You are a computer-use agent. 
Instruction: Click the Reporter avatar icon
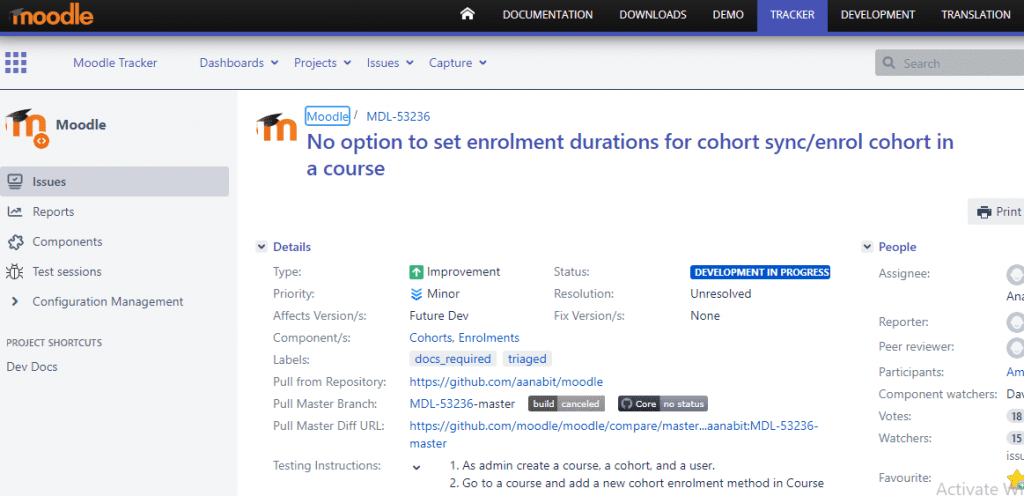(1015, 322)
